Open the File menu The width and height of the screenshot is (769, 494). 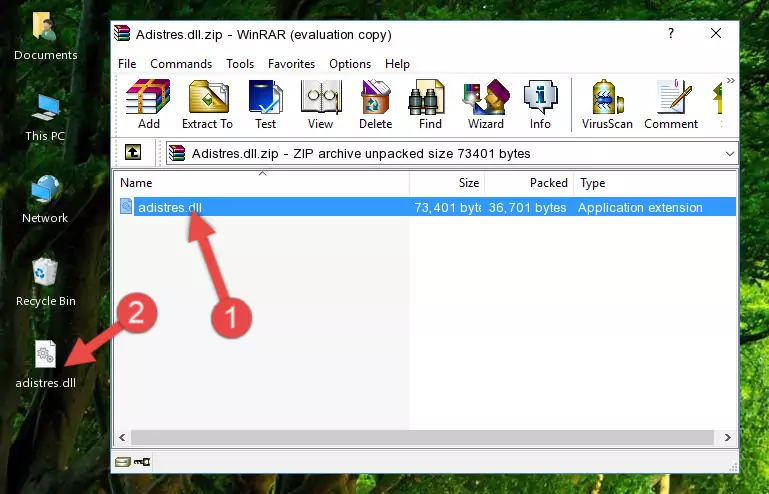(x=127, y=64)
